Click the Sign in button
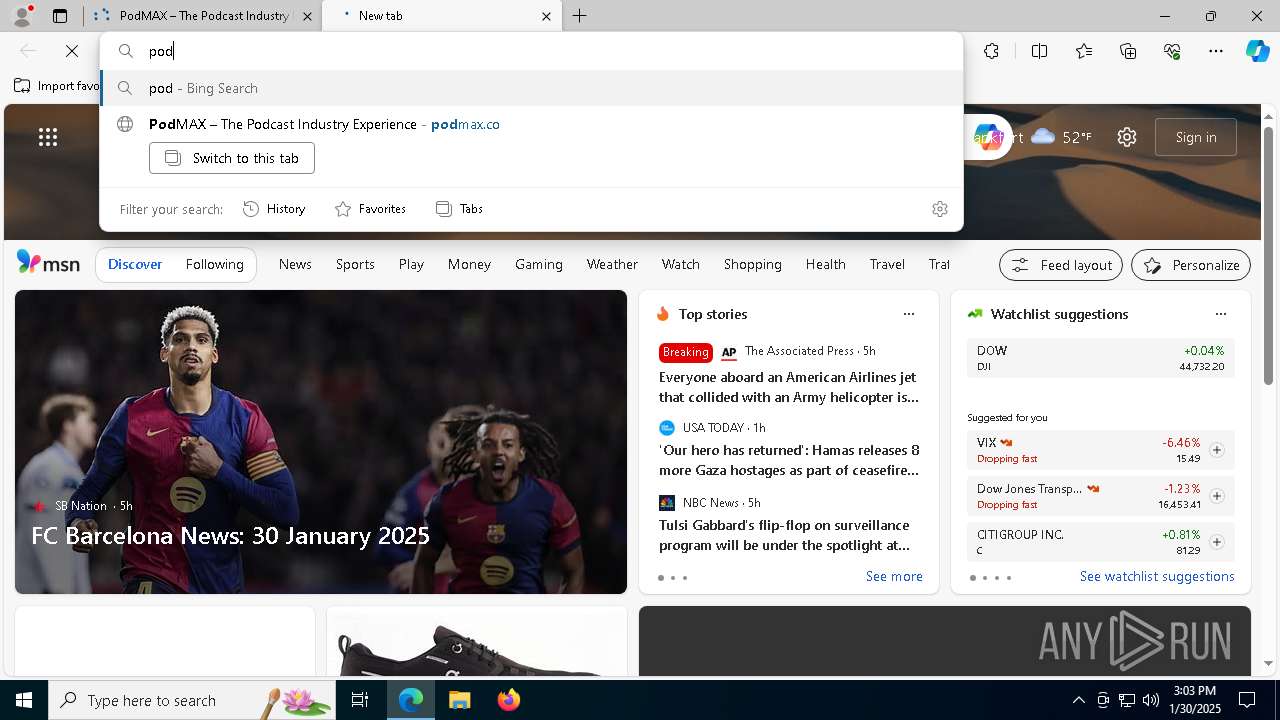1280x720 pixels. 1196,137
